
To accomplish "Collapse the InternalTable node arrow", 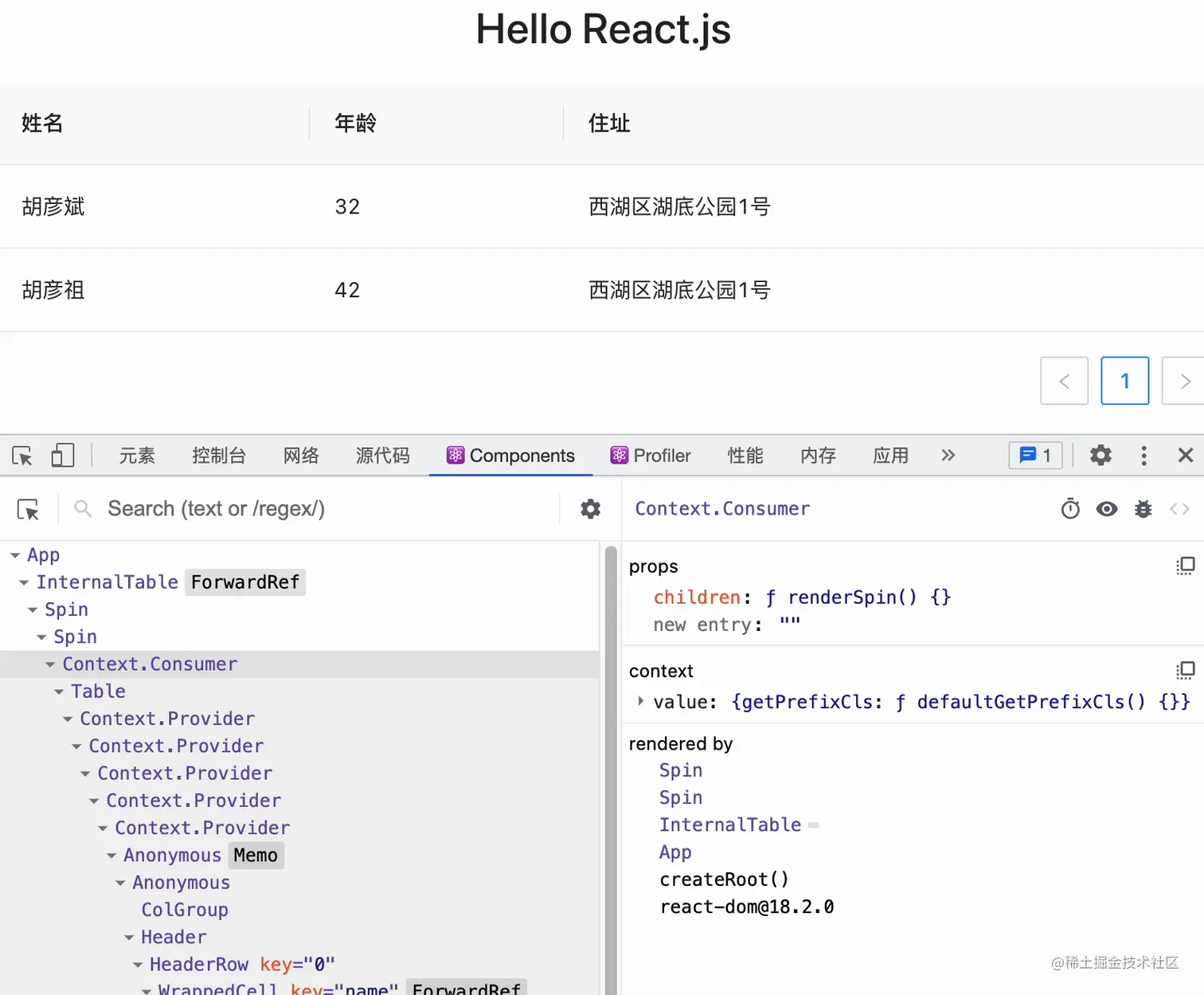I will click(x=24, y=582).
